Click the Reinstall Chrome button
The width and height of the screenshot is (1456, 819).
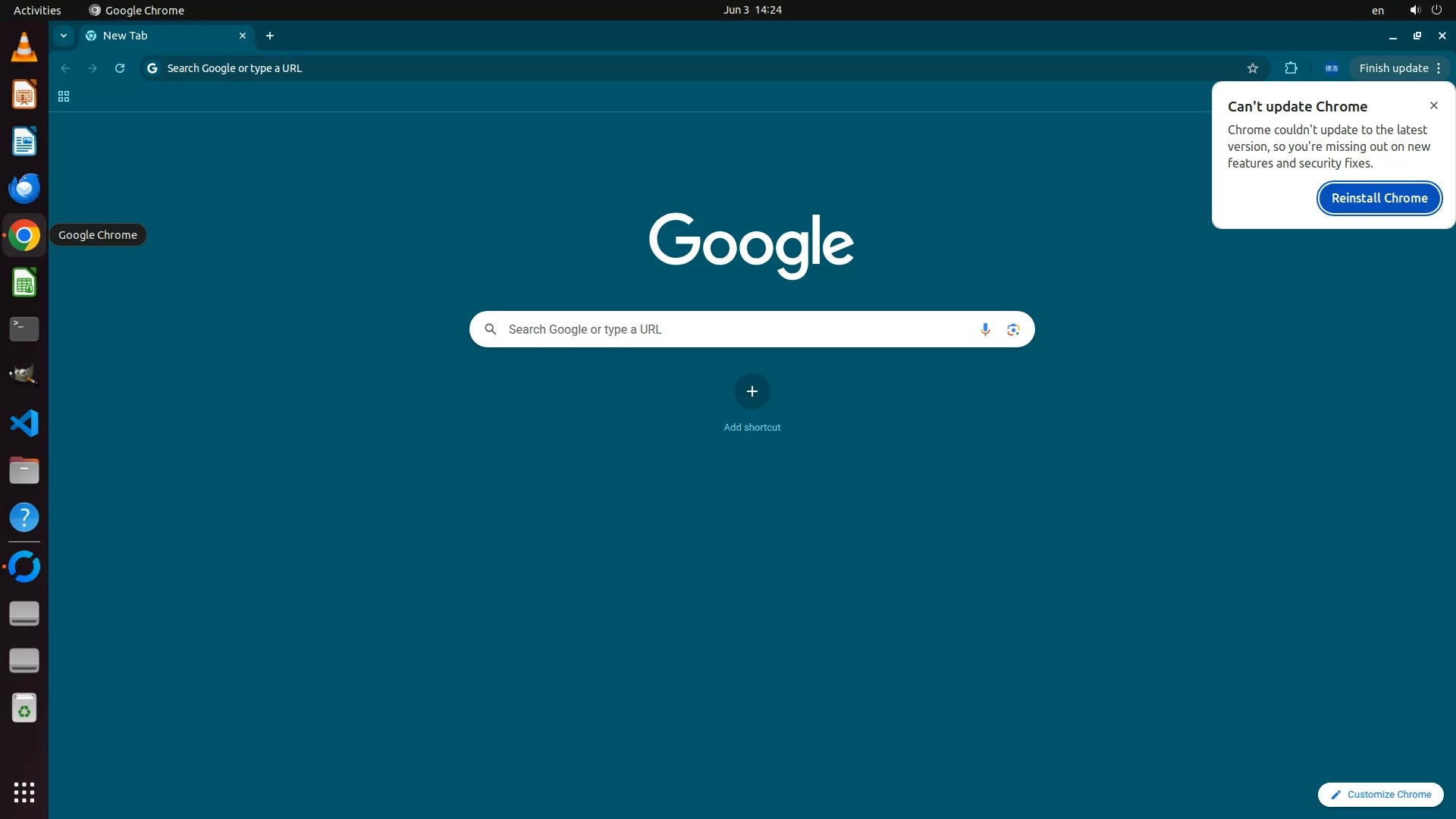tap(1379, 198)
